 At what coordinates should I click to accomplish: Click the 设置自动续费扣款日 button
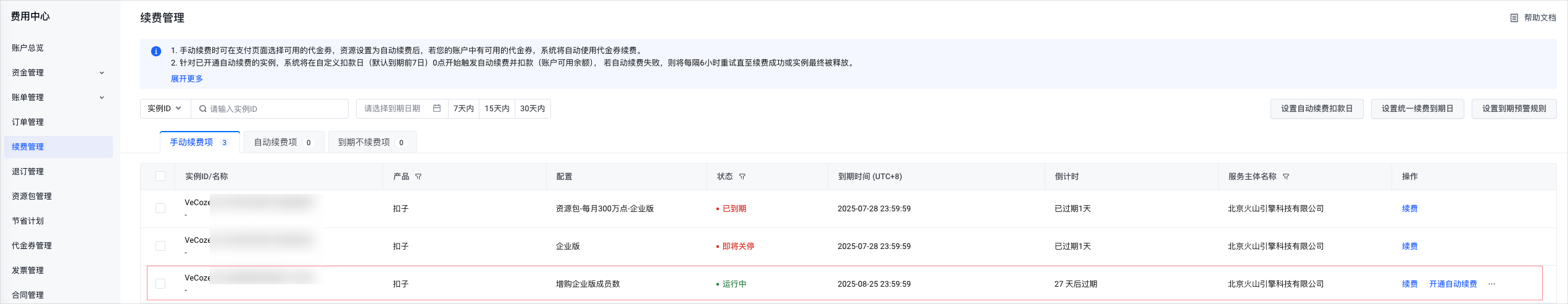tap(1316, 109)
